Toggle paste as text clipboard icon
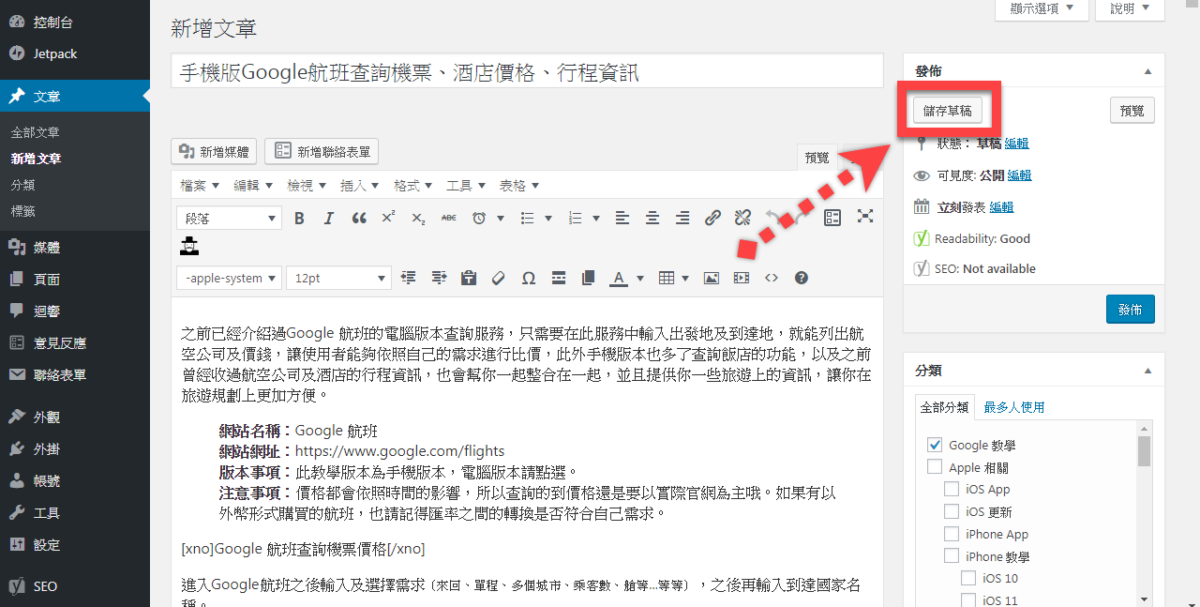 click(x=468, y=278)
